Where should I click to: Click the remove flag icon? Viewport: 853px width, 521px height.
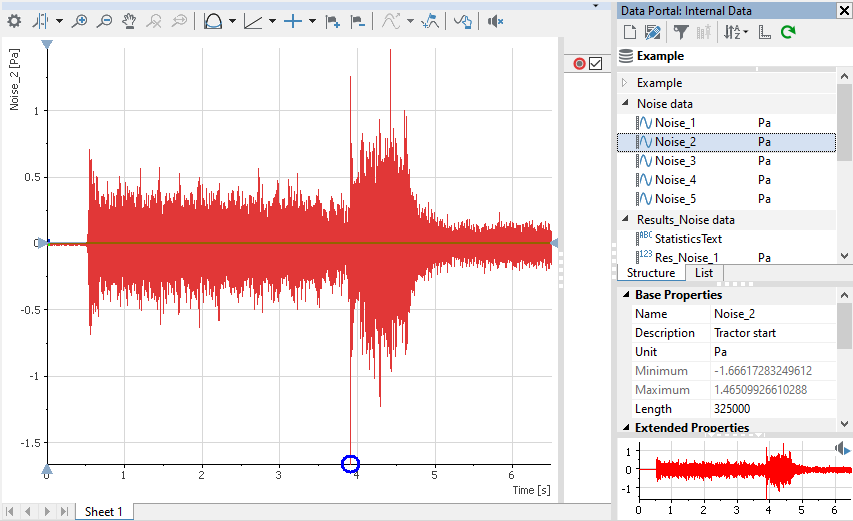click(x=357, y=20)
